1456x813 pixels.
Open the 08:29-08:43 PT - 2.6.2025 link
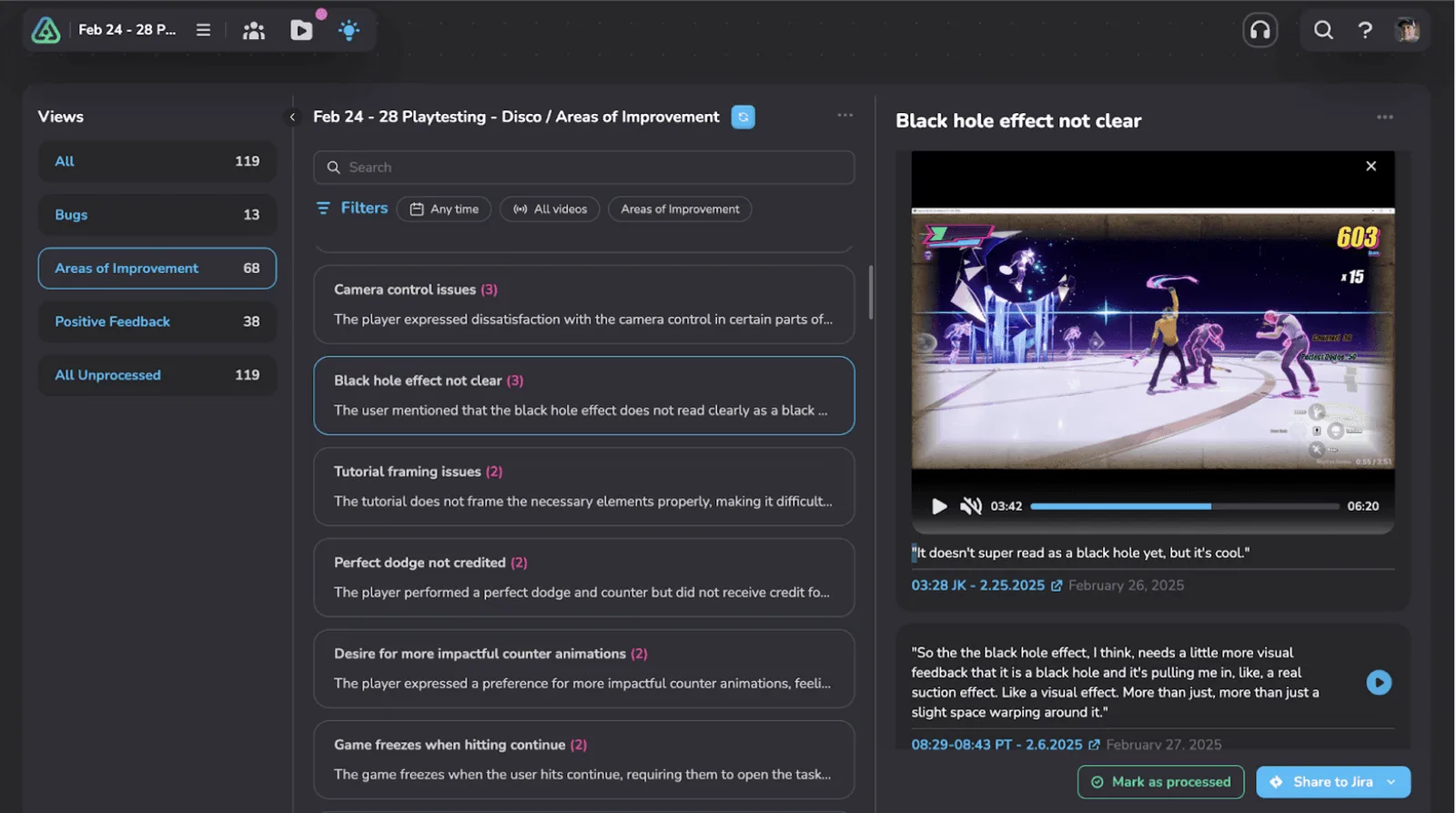pos(997,745)
